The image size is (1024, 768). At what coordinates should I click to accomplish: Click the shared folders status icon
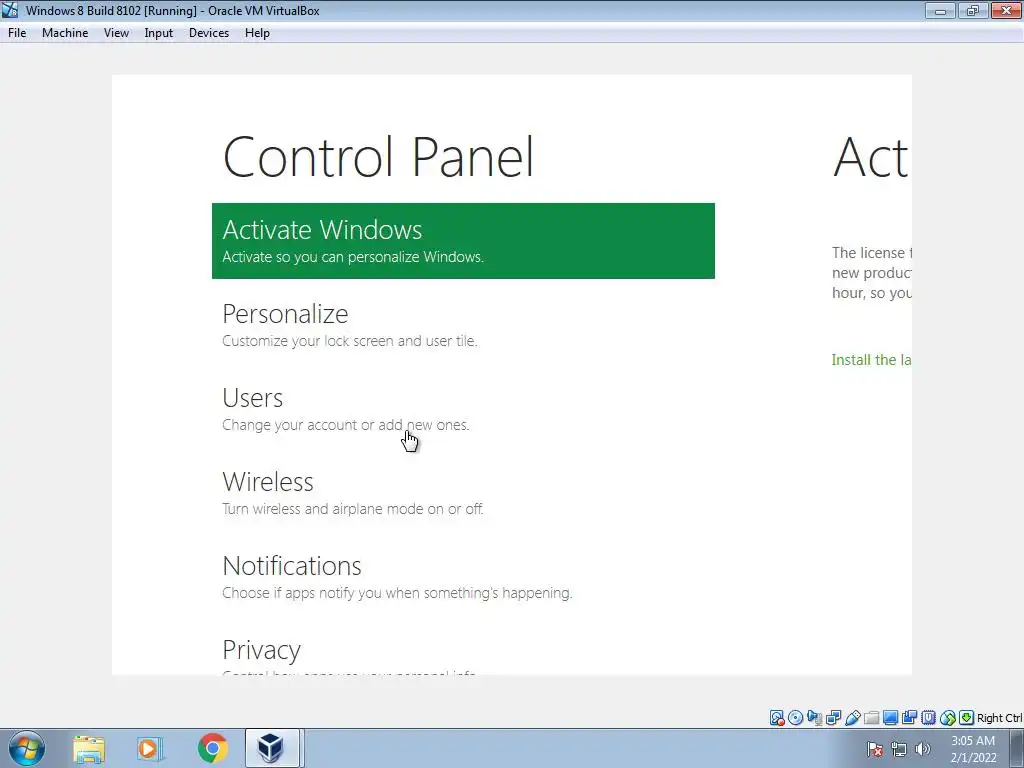[871, 718]
